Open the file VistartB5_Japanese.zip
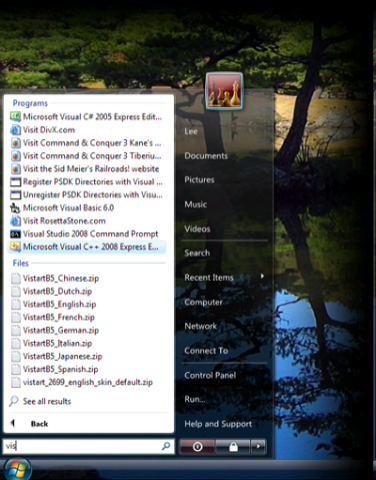Screen dimensions: 376x480 coord(62,356)
